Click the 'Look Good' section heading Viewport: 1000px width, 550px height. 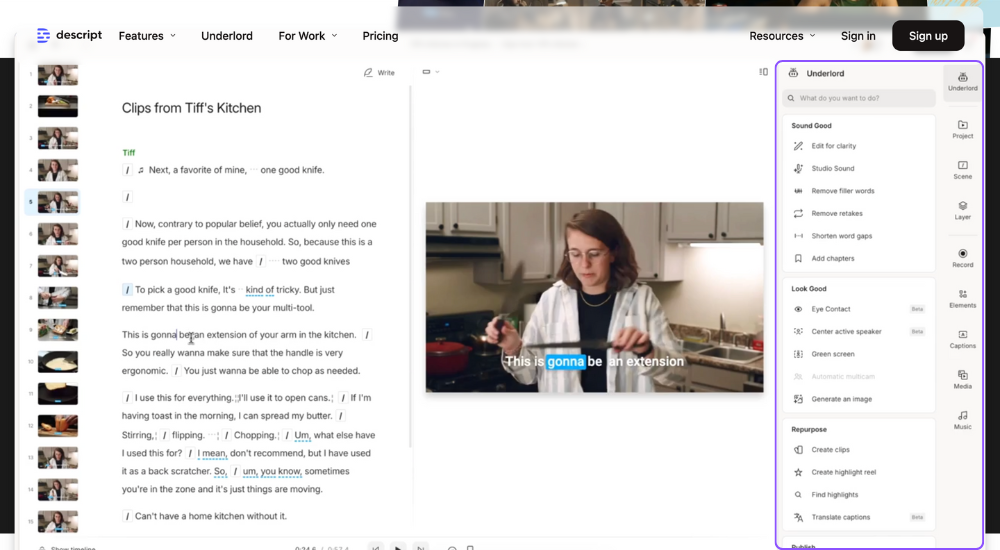point(809,289)
